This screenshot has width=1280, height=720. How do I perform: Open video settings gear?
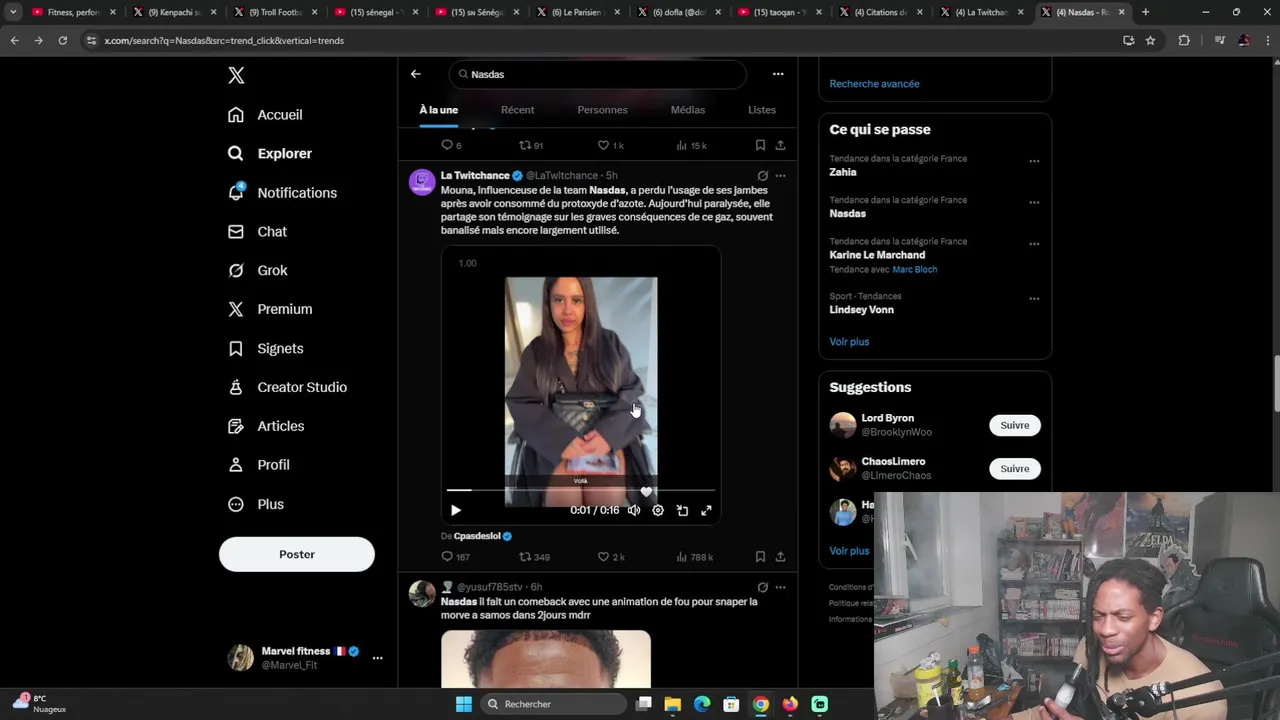[658, 511]
